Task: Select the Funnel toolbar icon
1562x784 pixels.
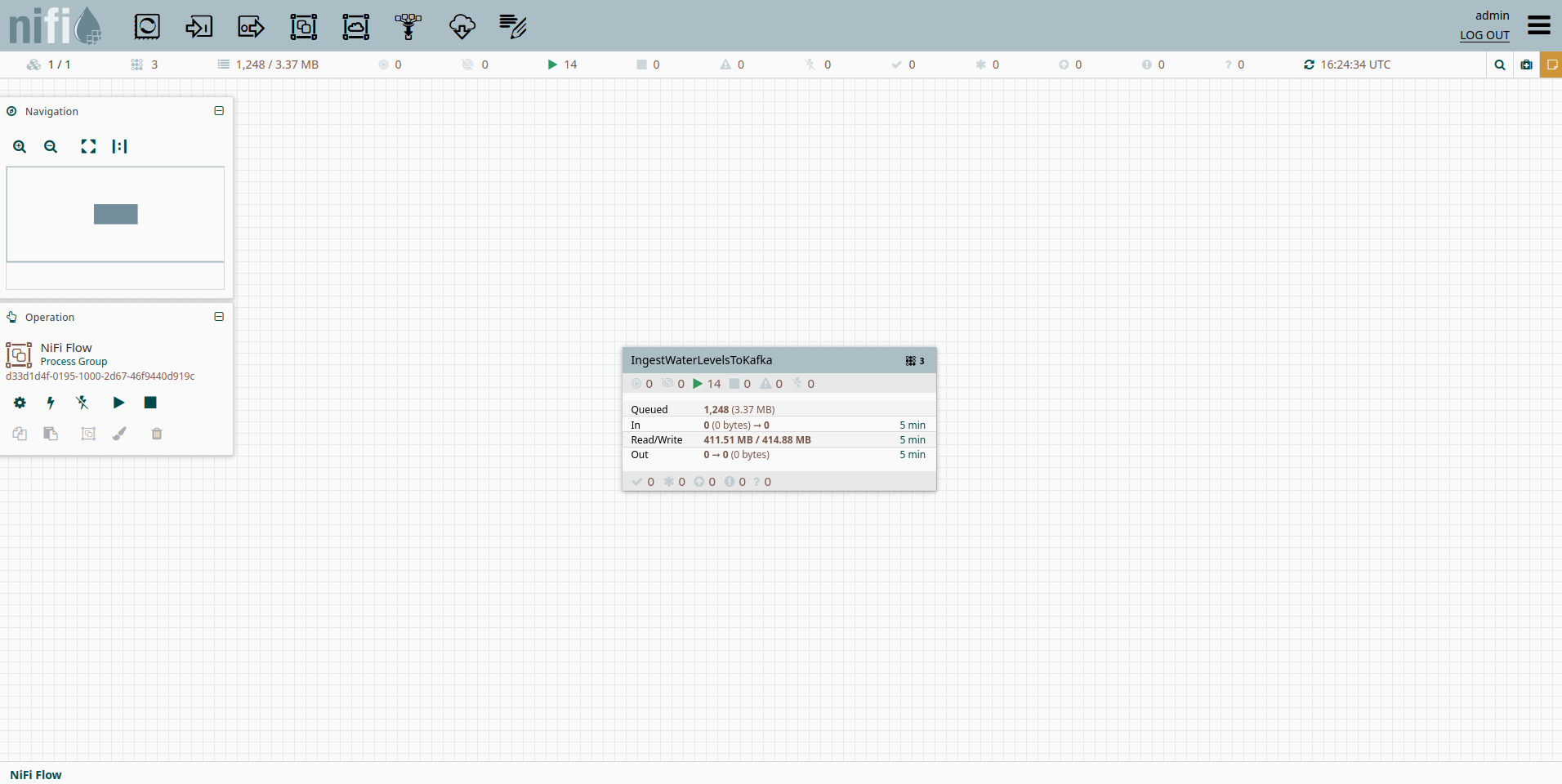Action: point(408,27)
